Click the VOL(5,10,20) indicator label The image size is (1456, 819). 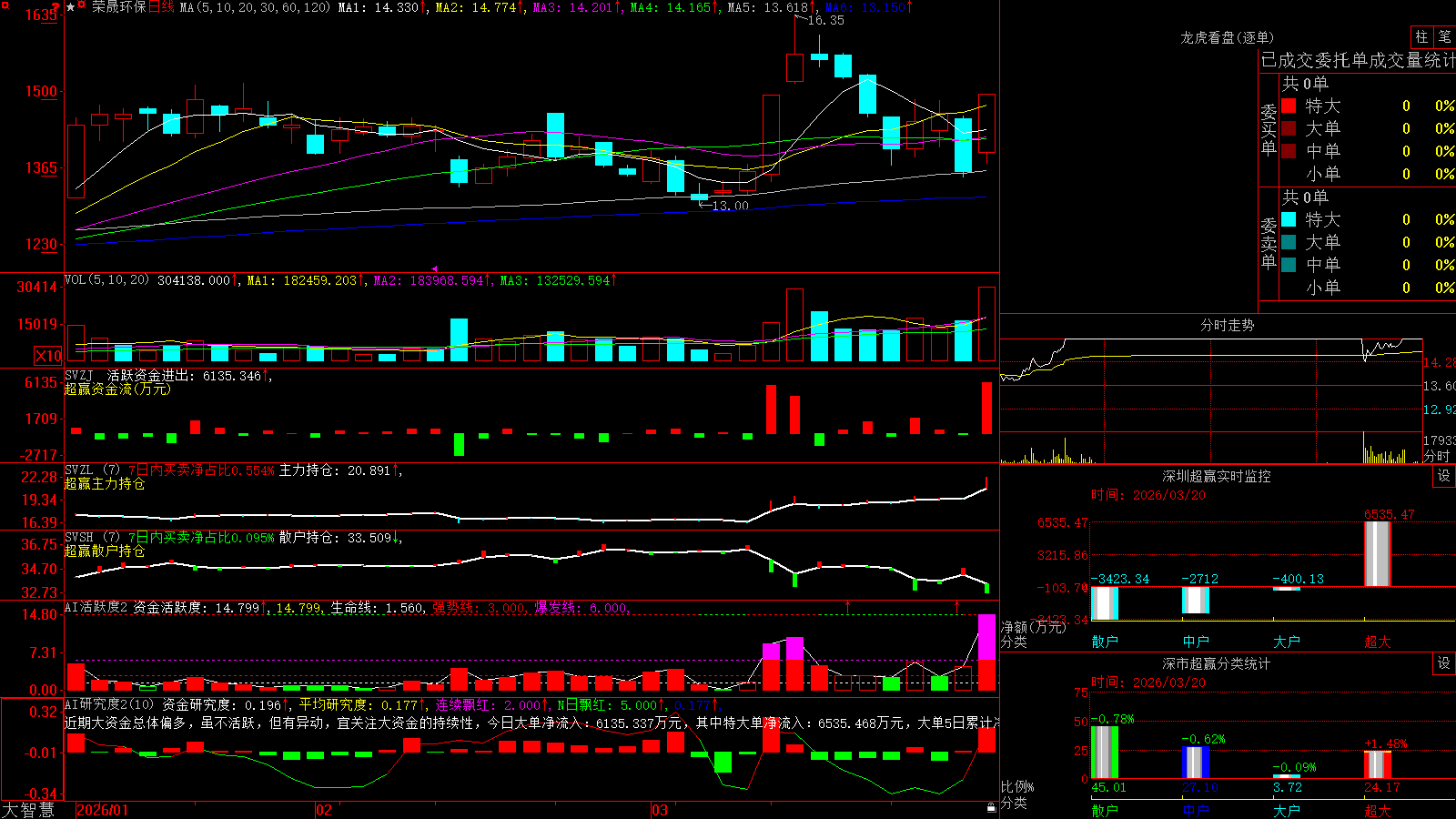(106, 280)
